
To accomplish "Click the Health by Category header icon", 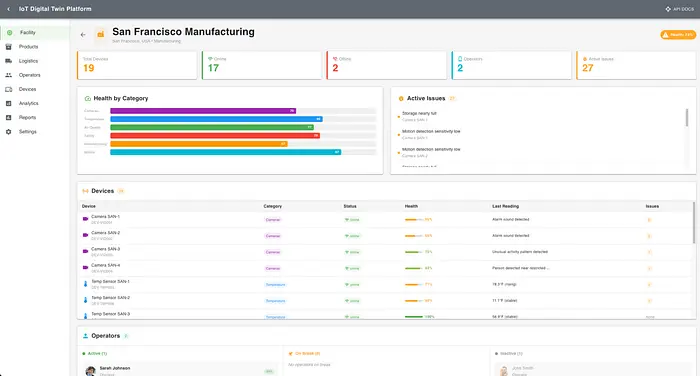I will point(88,98).
